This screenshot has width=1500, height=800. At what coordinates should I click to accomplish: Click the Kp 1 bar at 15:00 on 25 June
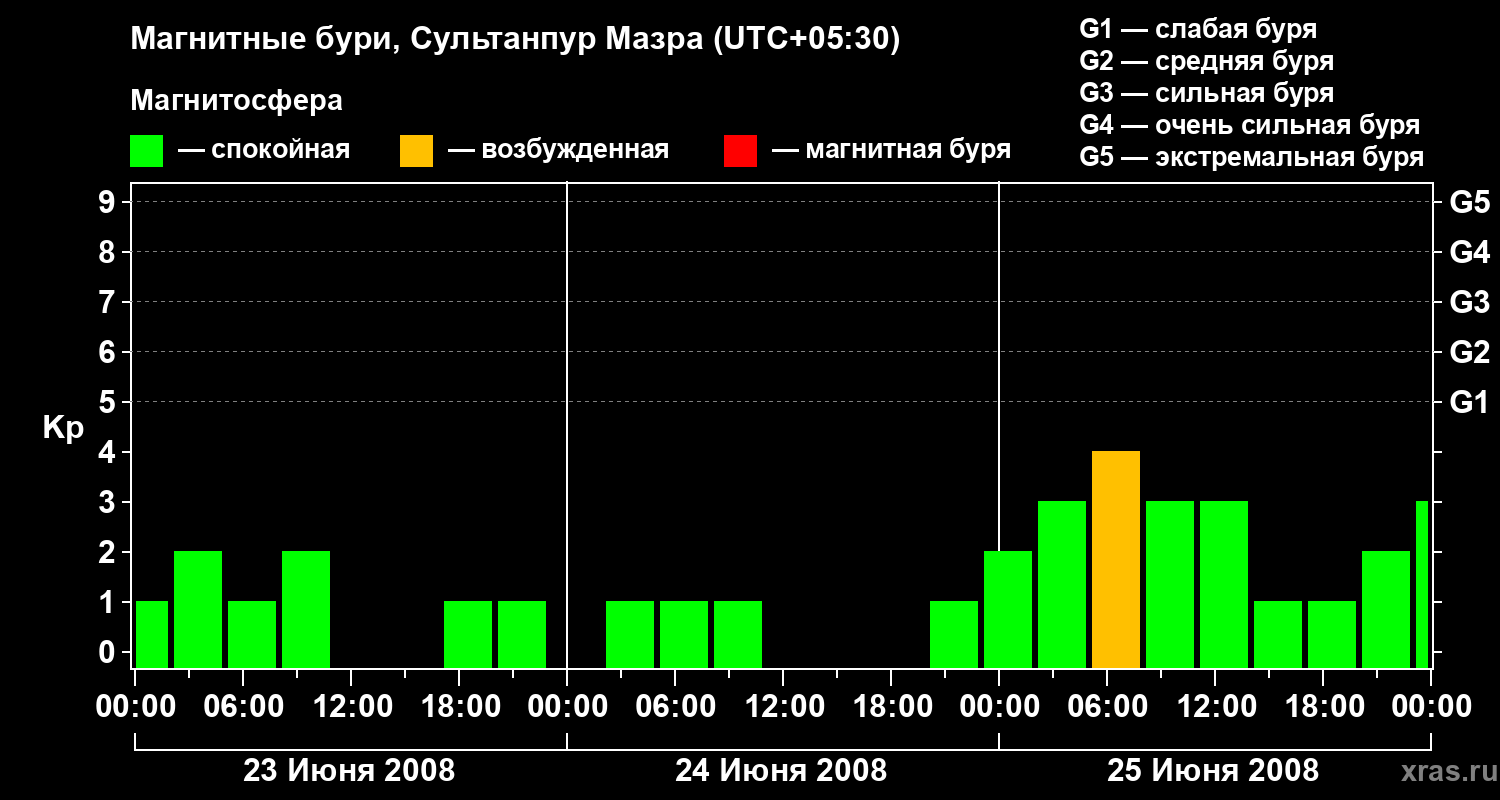(1278, 635)
